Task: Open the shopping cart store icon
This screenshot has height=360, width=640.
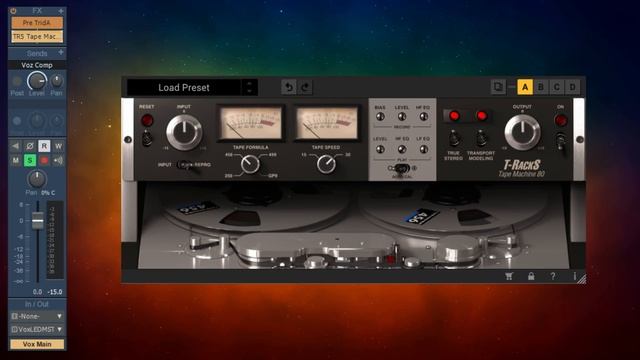Action: [x=509, y=276]
